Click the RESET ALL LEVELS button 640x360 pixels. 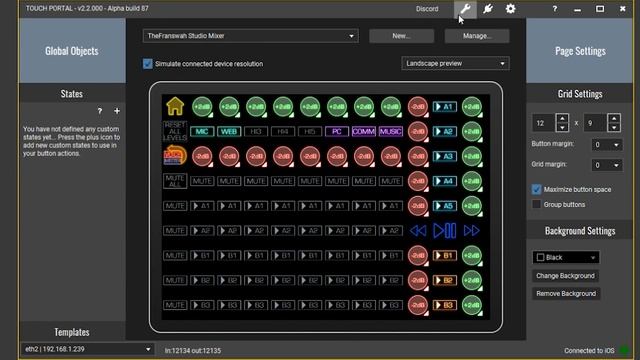(x=175, y=131)
